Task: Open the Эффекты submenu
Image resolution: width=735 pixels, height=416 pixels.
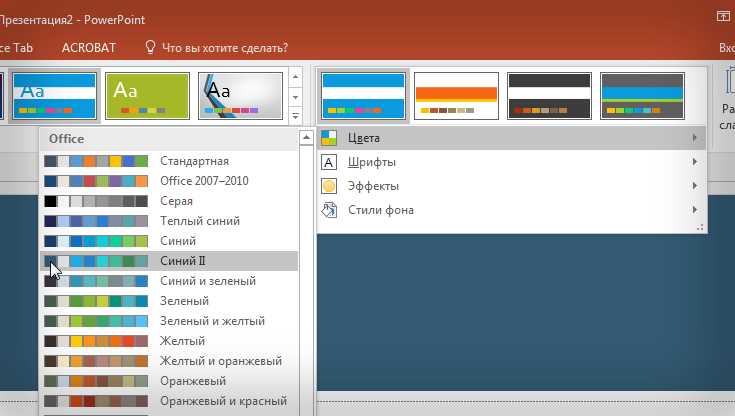Action: [511, 186]
